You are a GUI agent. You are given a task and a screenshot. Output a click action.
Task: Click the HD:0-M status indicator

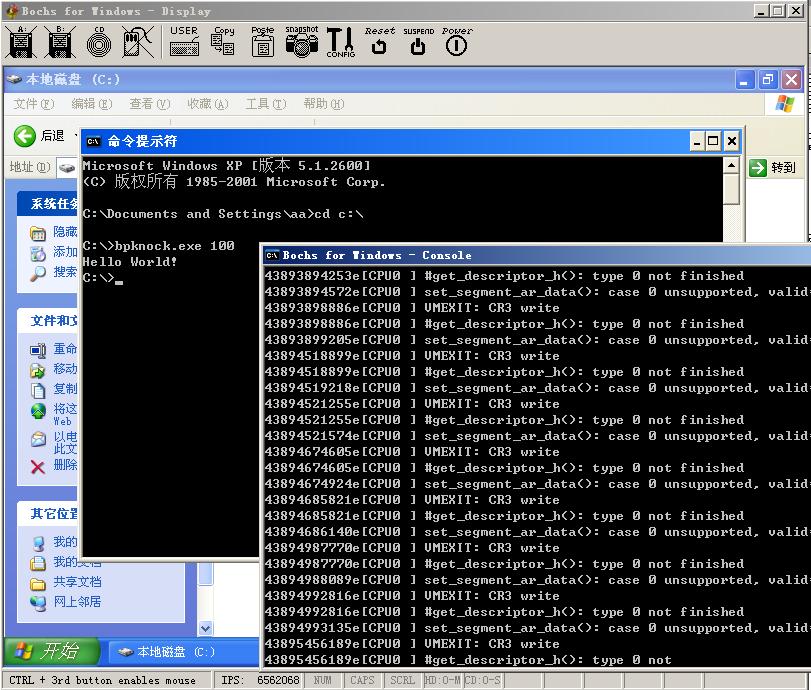point(443,680)
